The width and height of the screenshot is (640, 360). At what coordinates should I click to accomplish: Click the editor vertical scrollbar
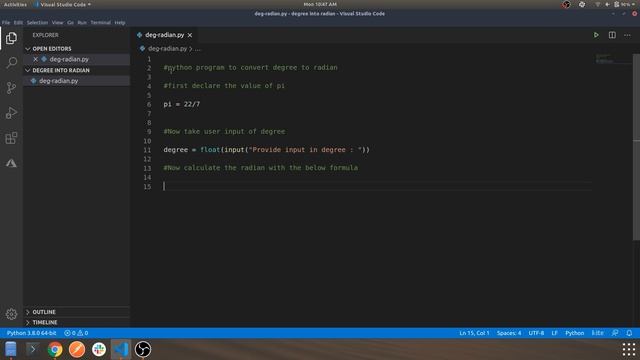click(x=636, y=147)
